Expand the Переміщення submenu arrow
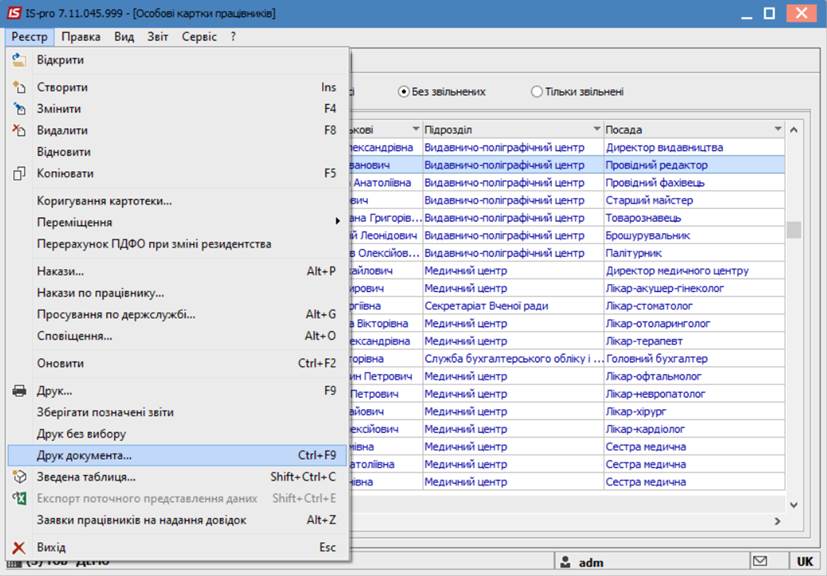 pyautogui.click(x=338, y=221)
